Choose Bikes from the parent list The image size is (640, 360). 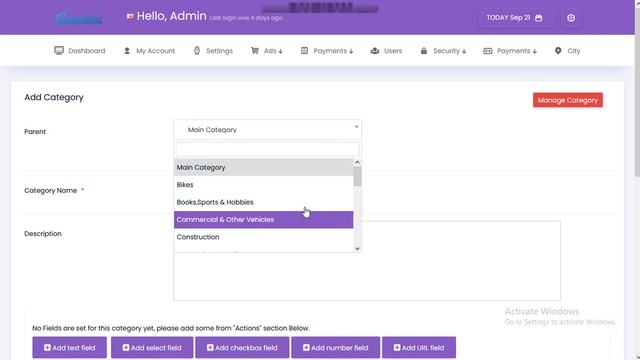(x=264, y=185)
